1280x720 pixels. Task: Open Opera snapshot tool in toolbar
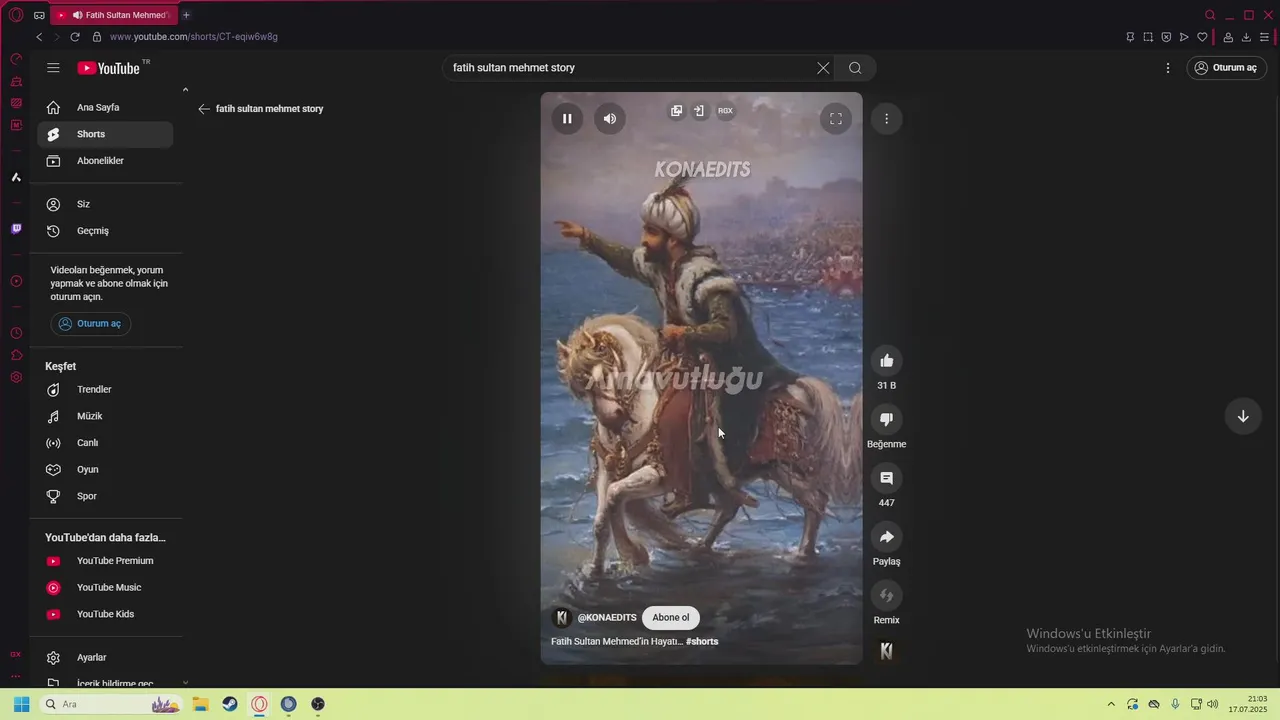coord(1148,37)
